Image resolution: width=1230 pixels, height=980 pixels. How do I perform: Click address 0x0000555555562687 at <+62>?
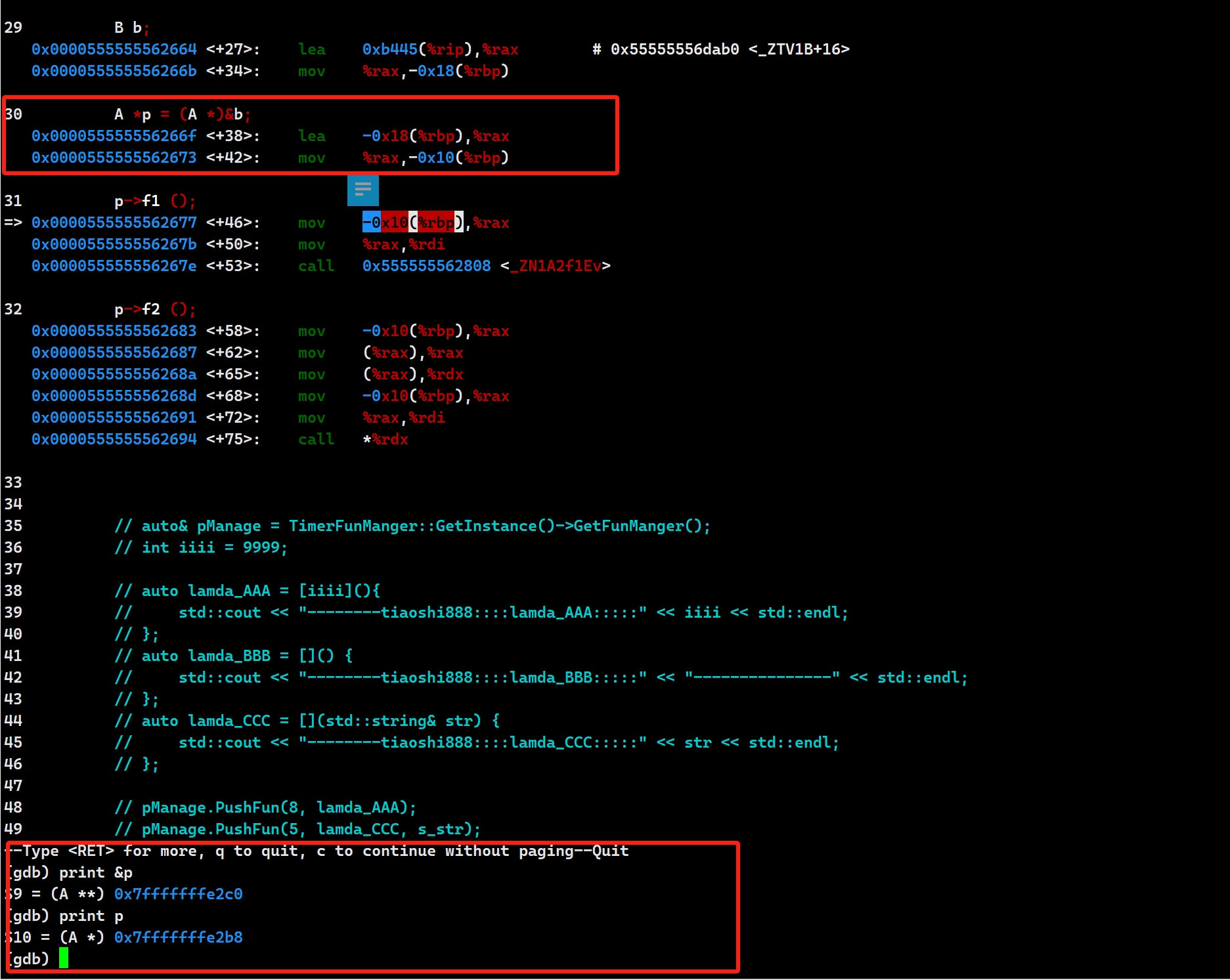click(114, 352)
